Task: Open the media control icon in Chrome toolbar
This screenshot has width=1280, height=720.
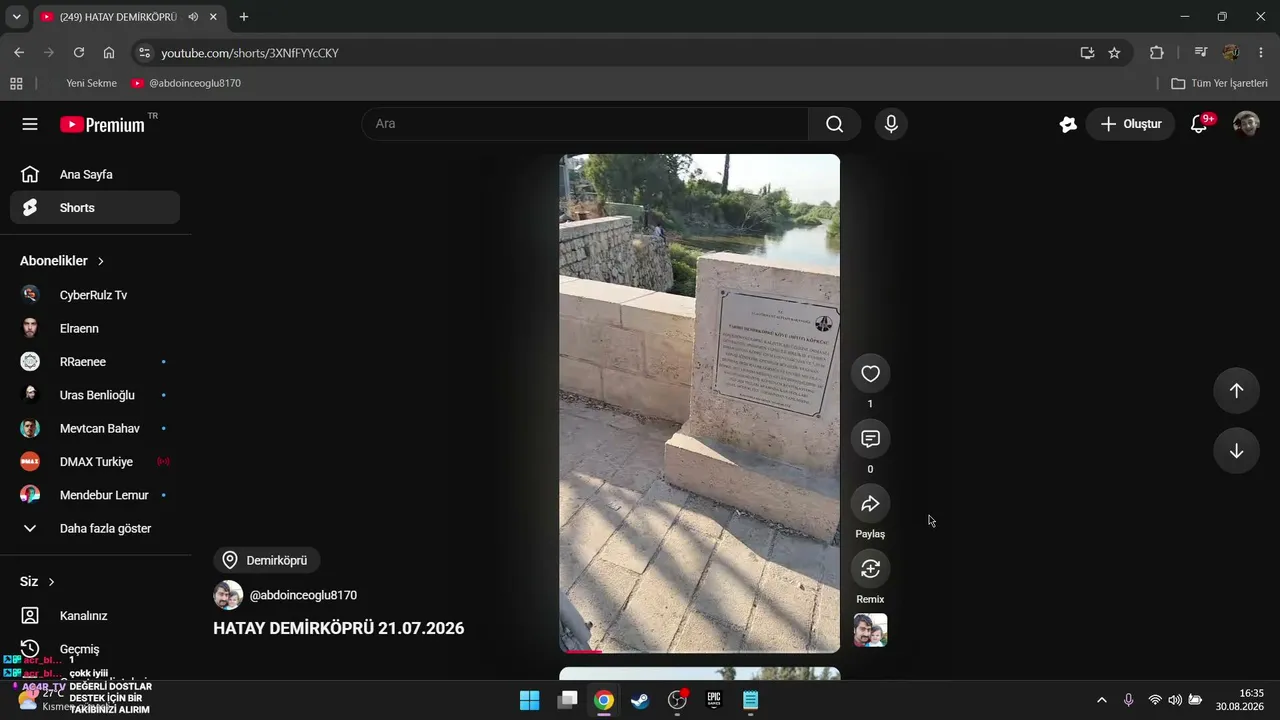Action: 1201,53
